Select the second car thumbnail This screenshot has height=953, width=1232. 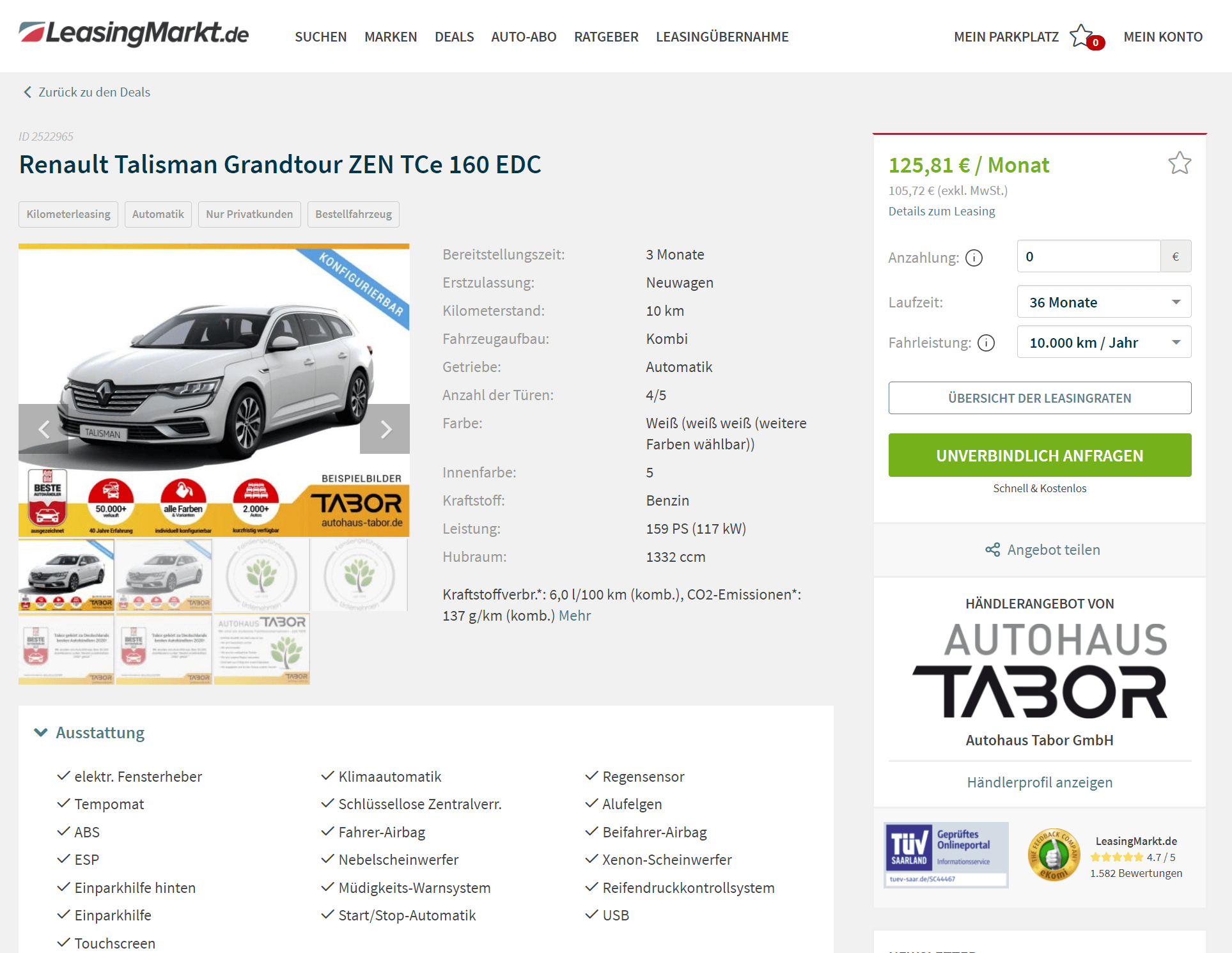coord(164,574)
